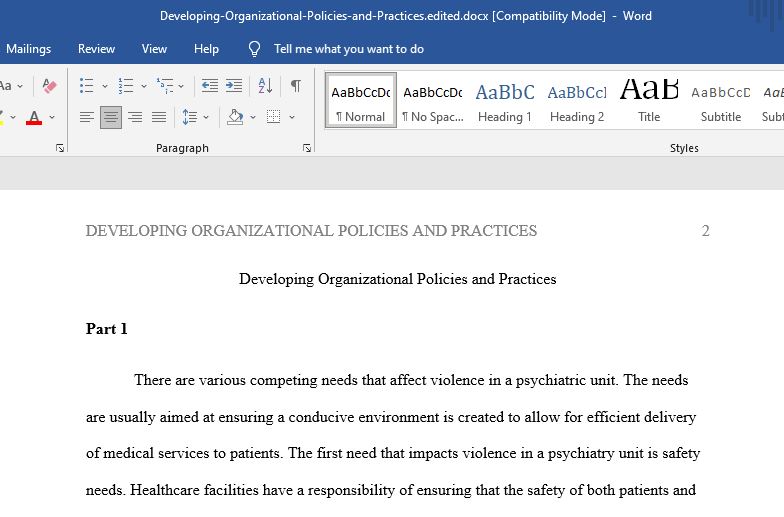Open the Paragraph settings dialog launcher
The width and height of the screenshot is (784, 517).
point(307,148)
